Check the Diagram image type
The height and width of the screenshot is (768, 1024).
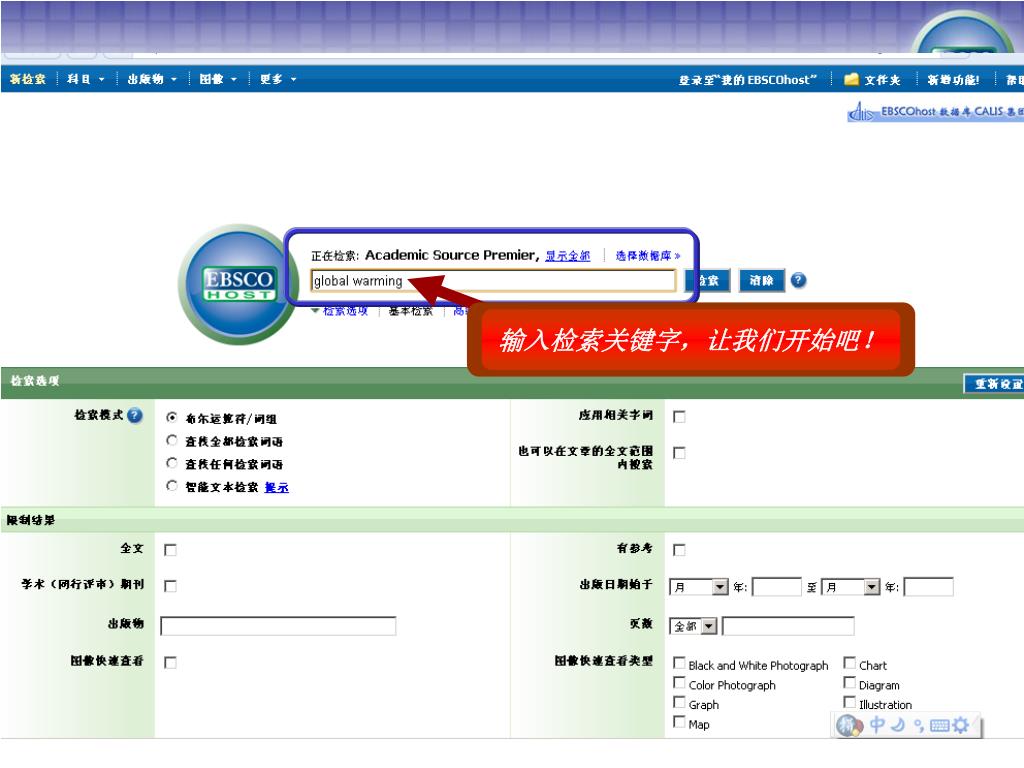850,683
